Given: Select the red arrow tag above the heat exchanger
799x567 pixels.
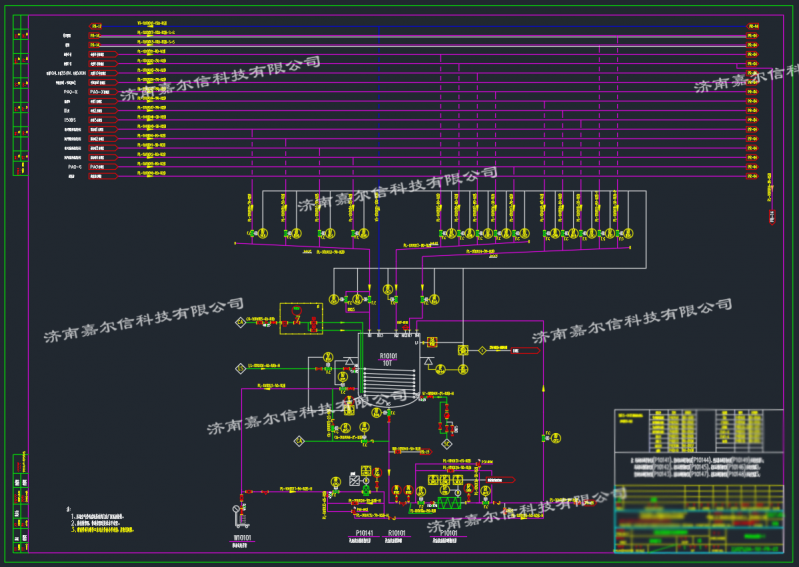Looking at the screenshot, I should tap(500, 480).
